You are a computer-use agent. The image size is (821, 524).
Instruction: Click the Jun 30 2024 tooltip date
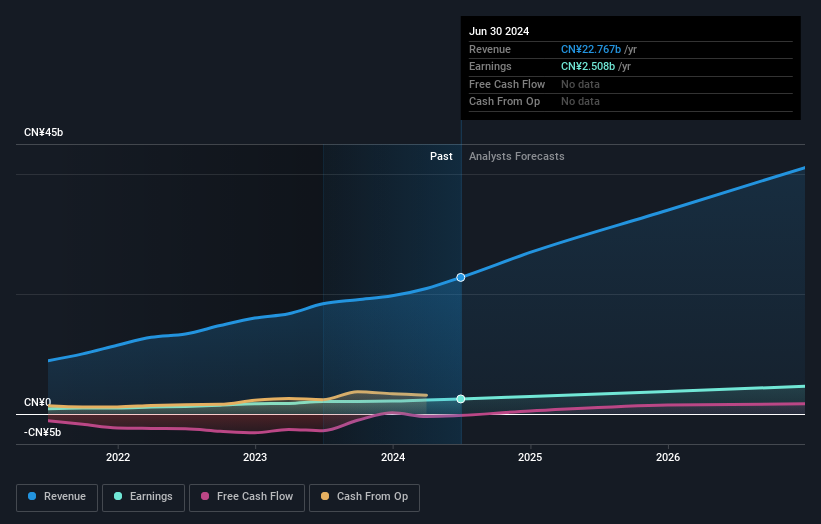[x=498, y=31]
